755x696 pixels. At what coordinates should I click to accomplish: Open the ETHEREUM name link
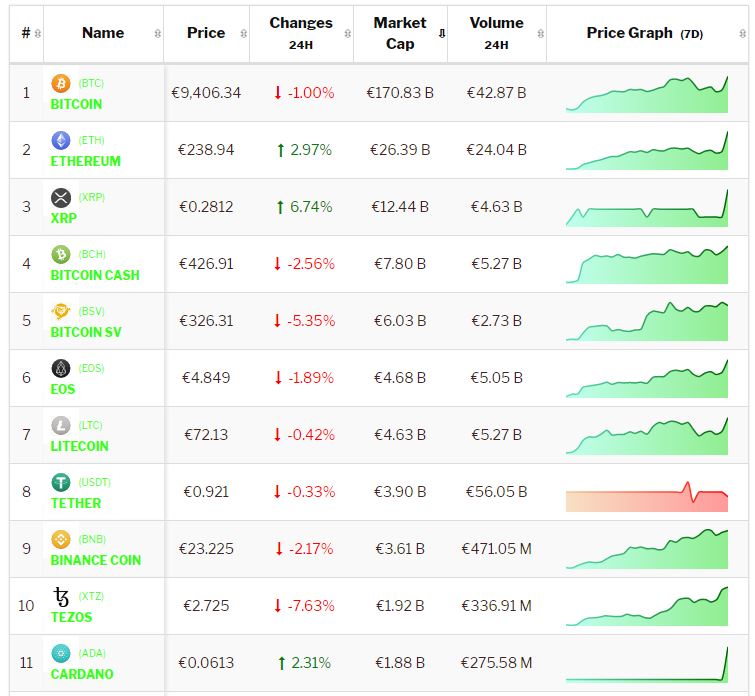coord(85,161)
